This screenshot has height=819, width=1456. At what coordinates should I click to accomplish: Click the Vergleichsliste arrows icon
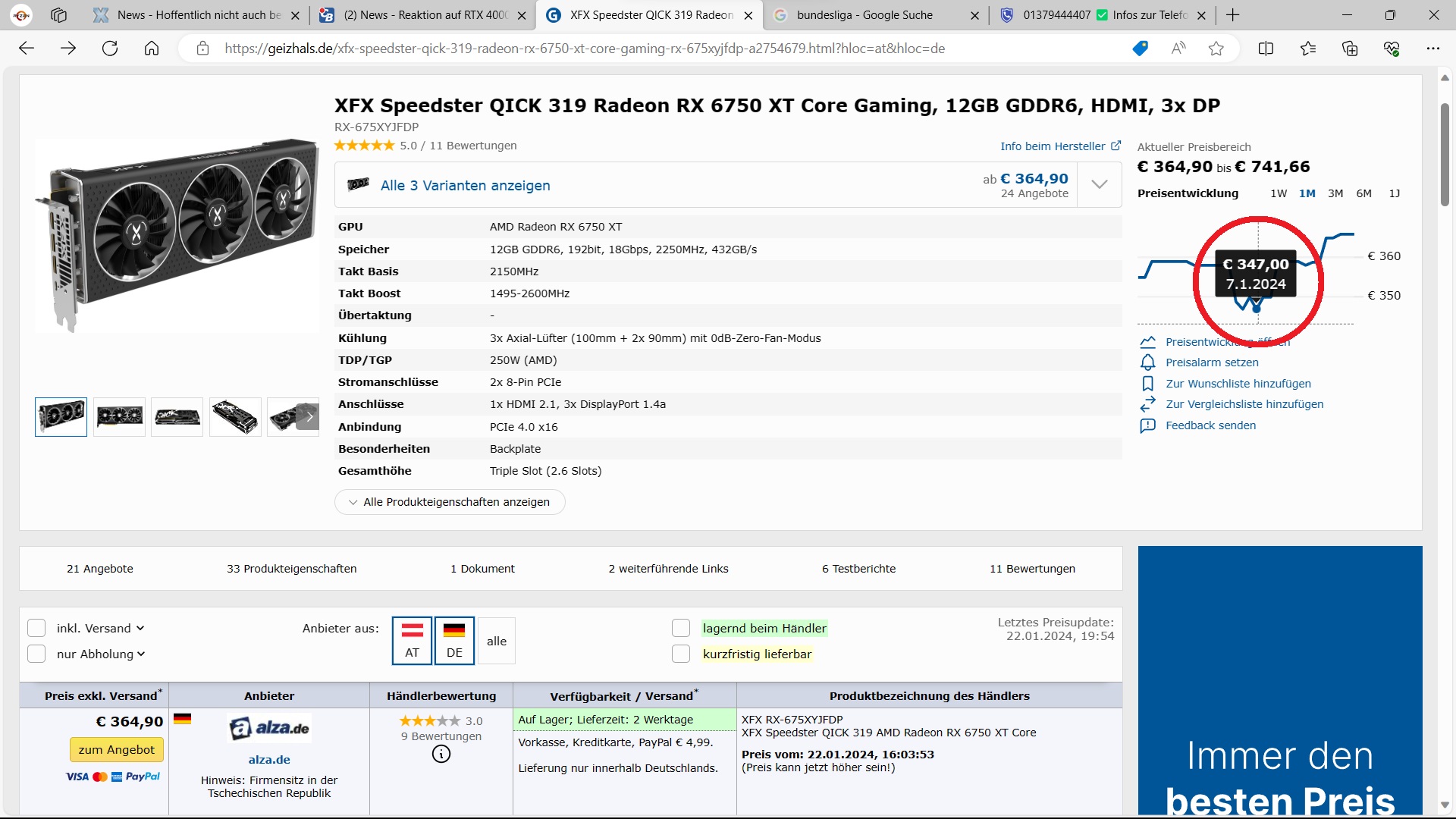(x=1148, y=404)
